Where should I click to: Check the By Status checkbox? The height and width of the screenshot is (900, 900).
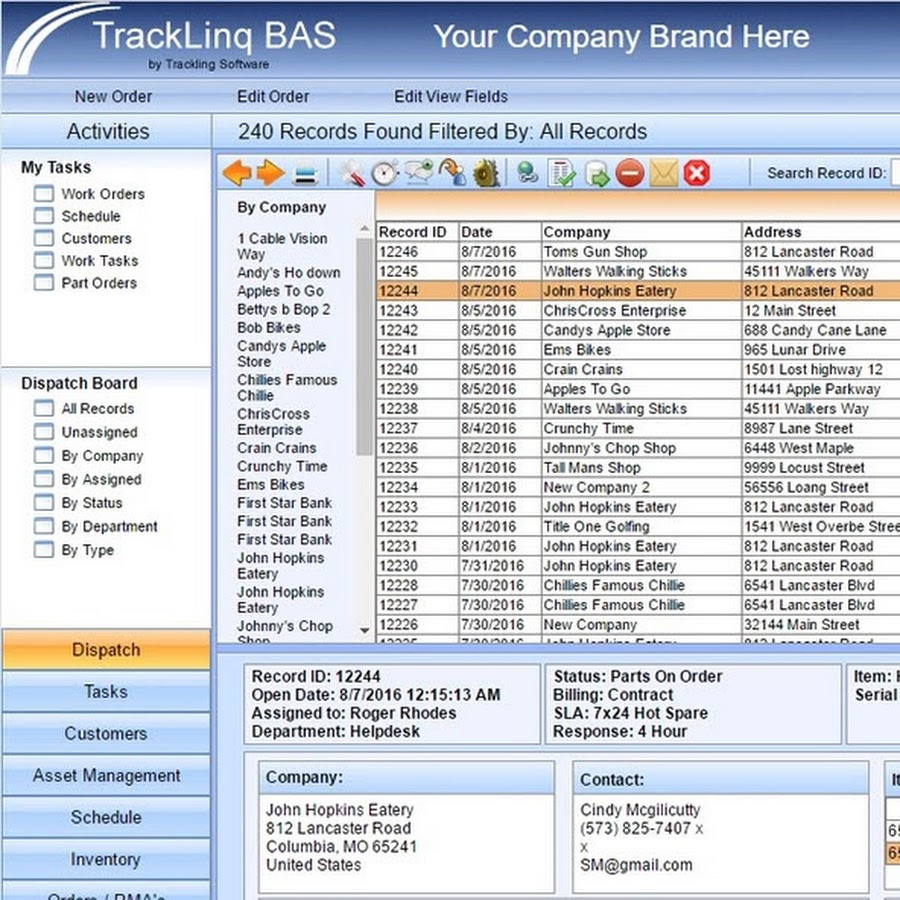tap(44, 502)
